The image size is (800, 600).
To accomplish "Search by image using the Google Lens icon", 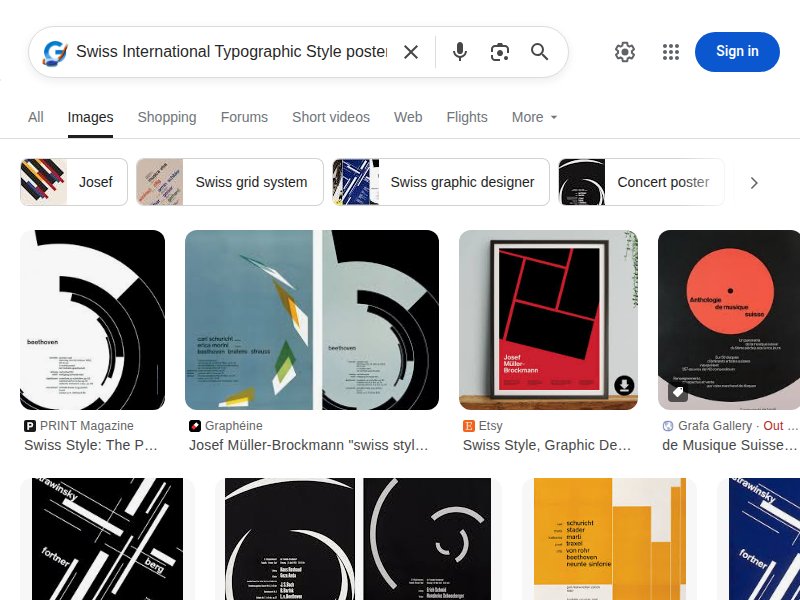I will 499,51.
